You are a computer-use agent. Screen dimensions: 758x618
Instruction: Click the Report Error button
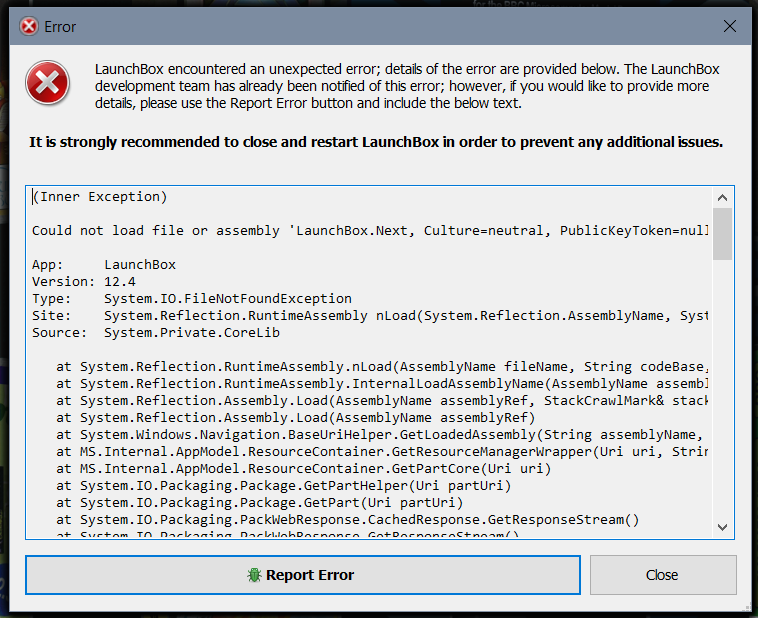[x=303, y=574]
